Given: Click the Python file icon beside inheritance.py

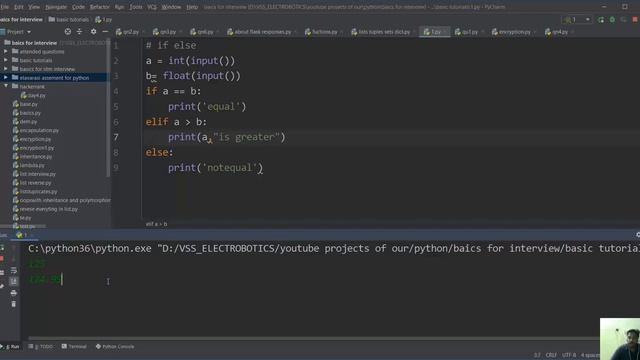Looking at the screenshot, I should tap(16, 157).
